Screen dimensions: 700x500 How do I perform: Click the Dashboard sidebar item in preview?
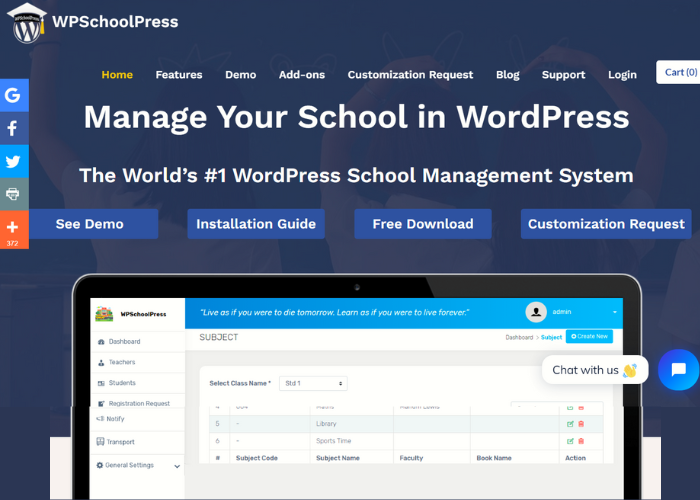coord(138,342)
